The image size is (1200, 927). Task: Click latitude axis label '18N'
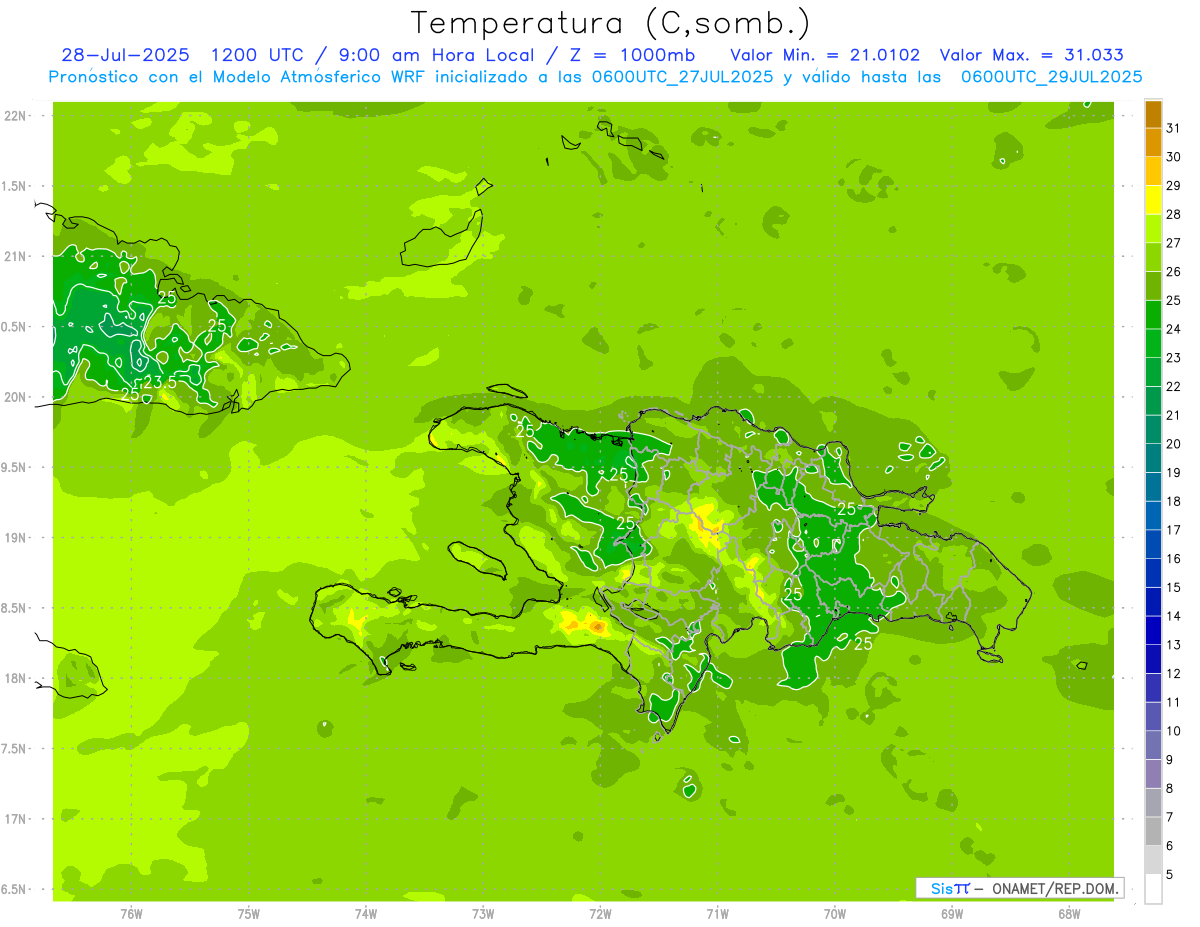pos(16,678)
